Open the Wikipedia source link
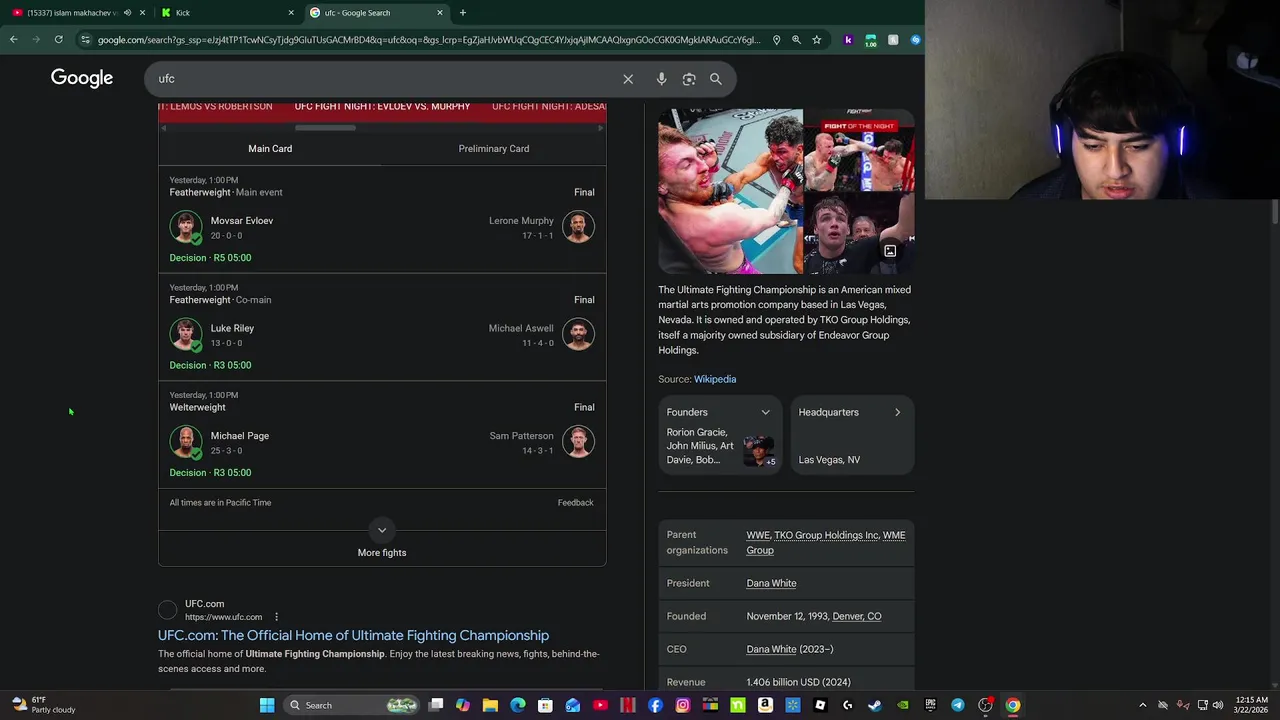The width and height of the screenshot is (1280, 720). click(715, 379)
